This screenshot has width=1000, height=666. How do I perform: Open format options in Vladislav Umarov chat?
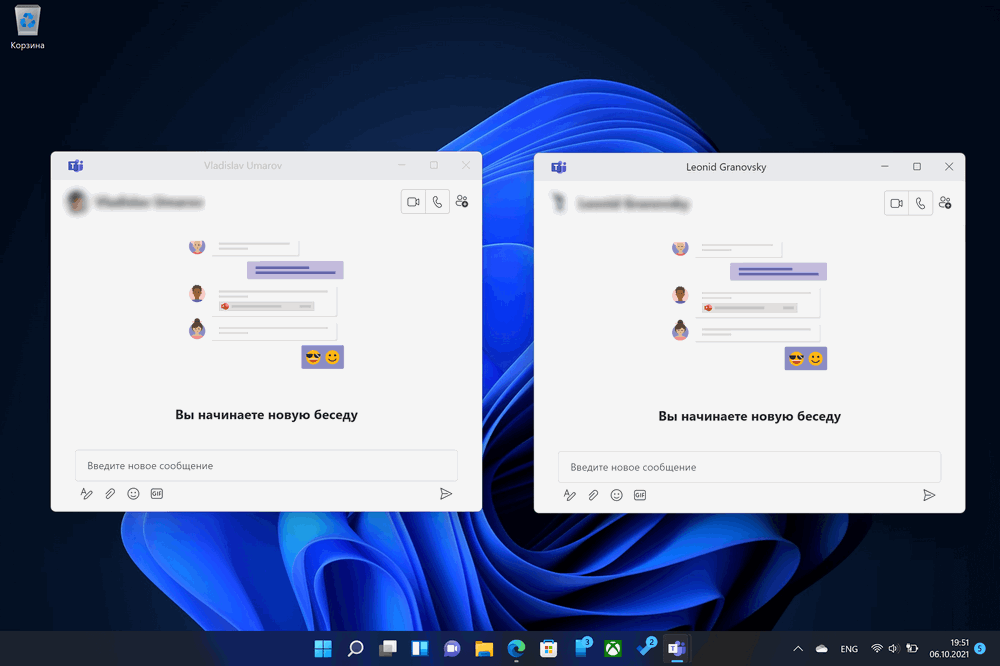pos(87,494)
